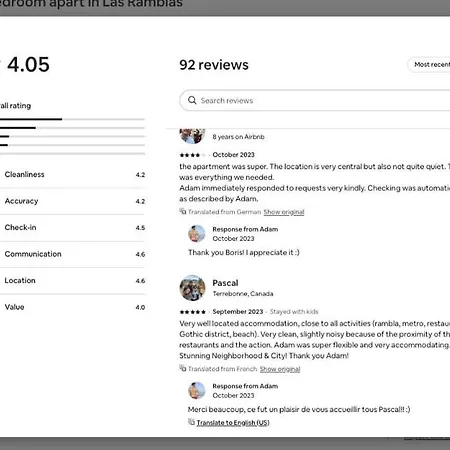
Task: Click the Pascal reviewer name
Action: pyautogui.click(x=225, y=283)
